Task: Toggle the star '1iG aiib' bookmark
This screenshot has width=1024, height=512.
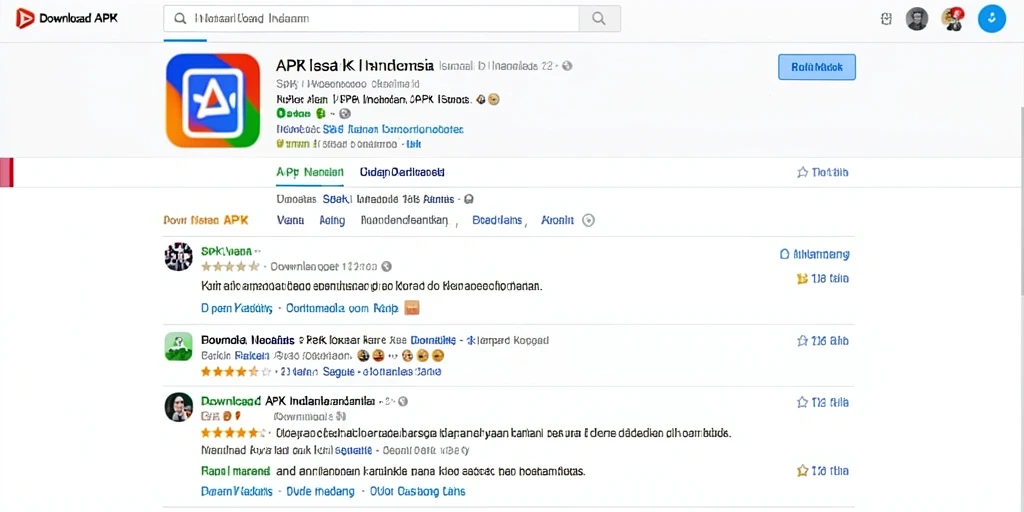Action: (x=822, y=341)
